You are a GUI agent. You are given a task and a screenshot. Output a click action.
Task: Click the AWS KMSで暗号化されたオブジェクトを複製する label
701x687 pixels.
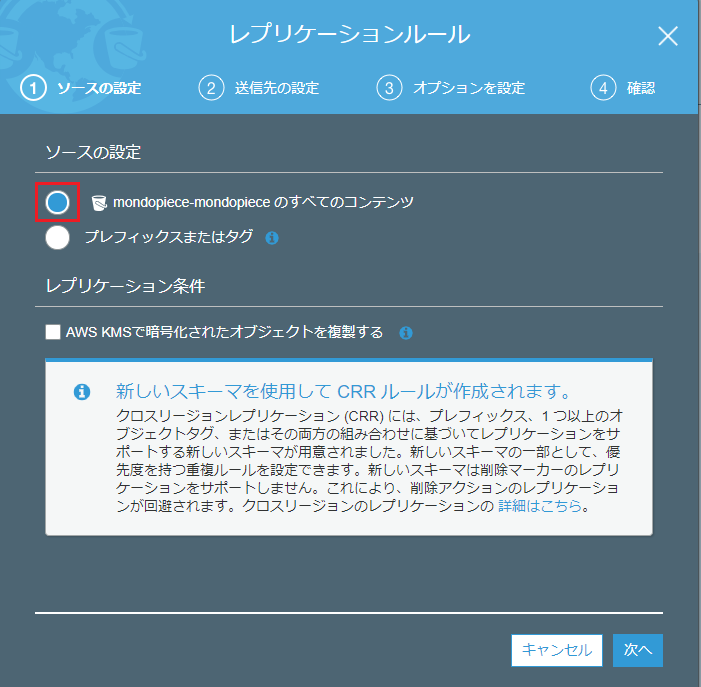(x=224, y=332)
